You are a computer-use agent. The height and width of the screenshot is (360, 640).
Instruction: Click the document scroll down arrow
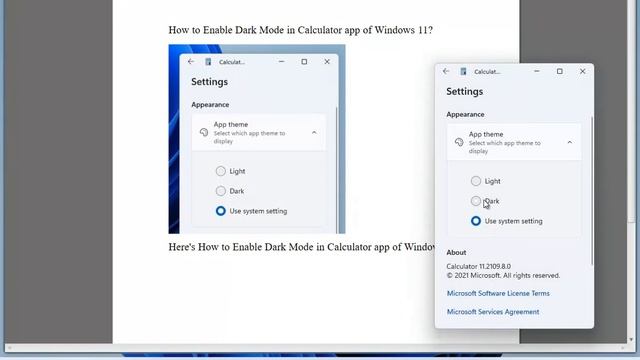click(x=631, y=340)
